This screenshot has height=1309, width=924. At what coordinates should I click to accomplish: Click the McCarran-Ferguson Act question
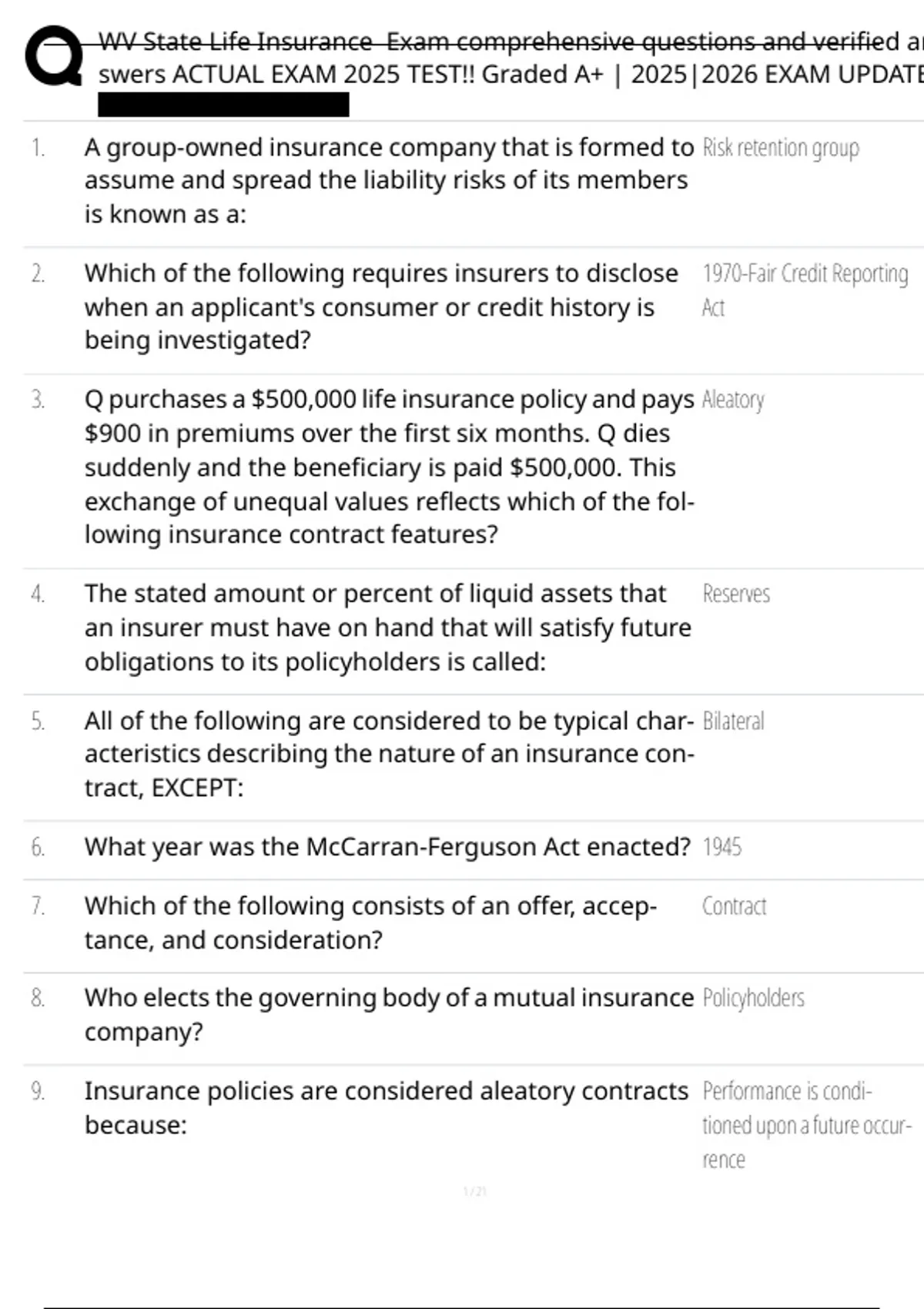click(x=387, y=847)
